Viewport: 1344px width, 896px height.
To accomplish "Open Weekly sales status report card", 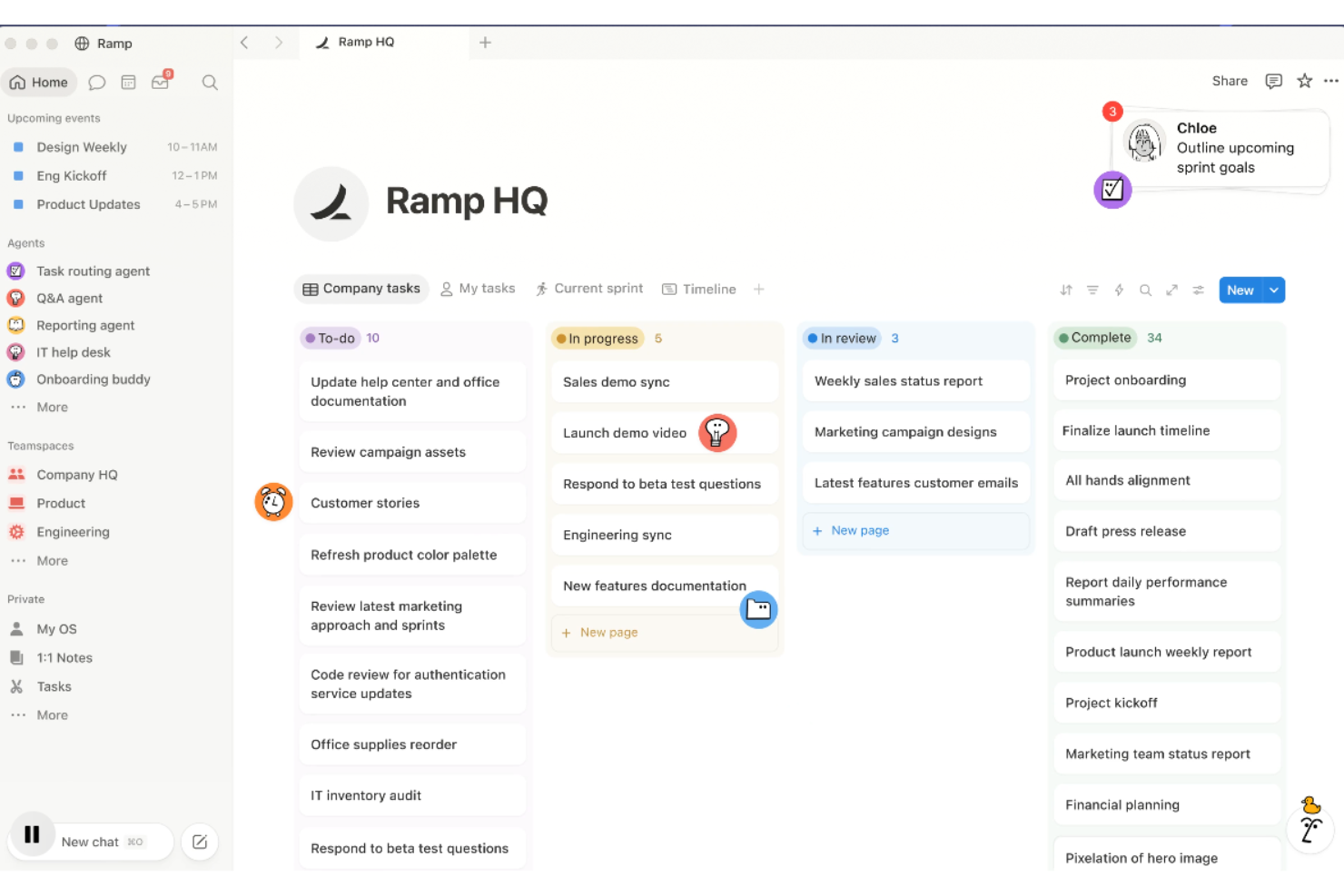I will coord(916,381).
